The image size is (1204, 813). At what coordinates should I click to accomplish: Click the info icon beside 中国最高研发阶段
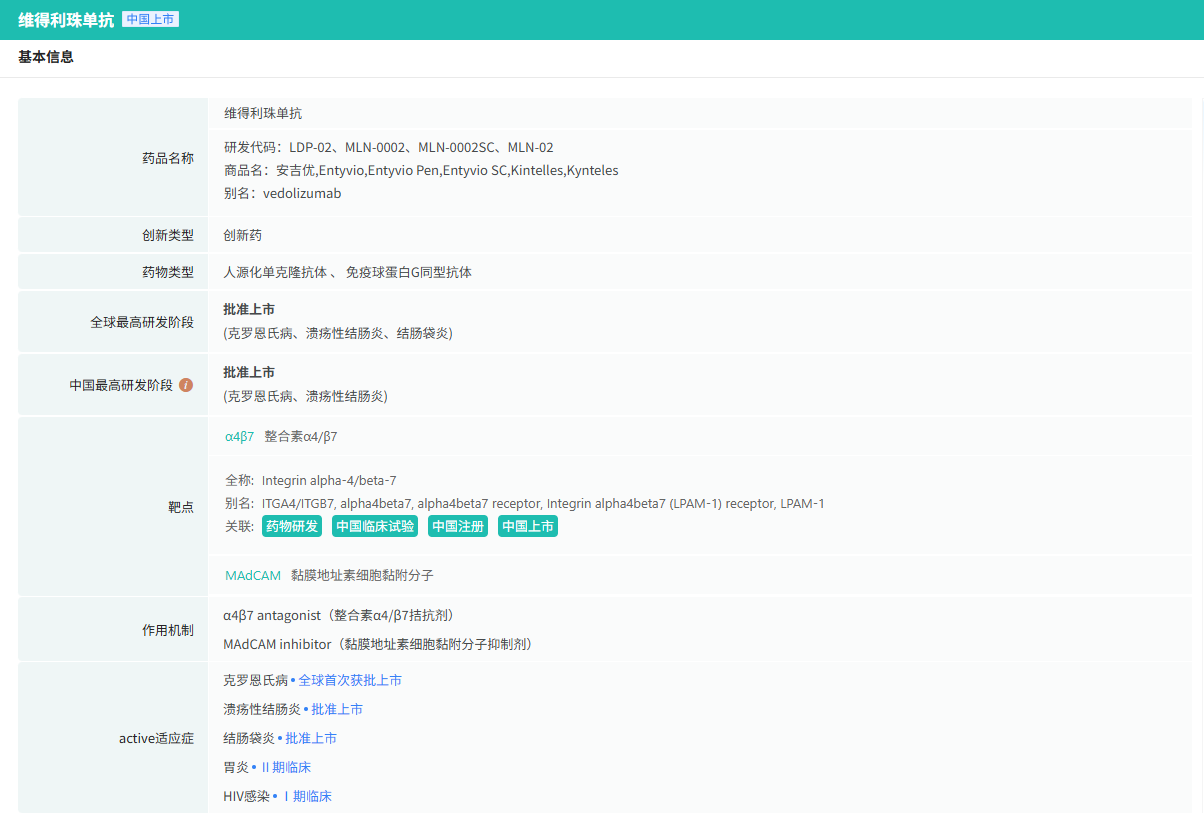pyautogui.click(x=186, y=385)
